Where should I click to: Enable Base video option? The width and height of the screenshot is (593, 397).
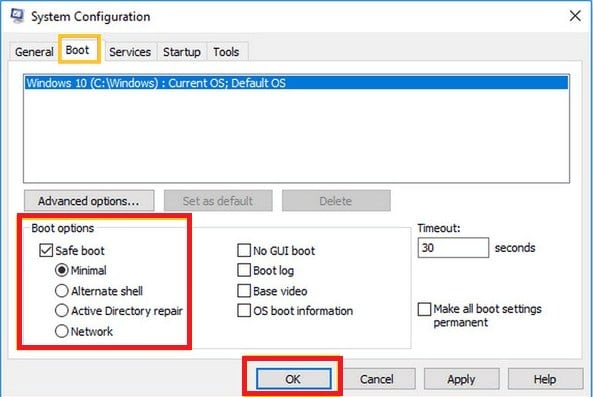click(x=244, y=291)
